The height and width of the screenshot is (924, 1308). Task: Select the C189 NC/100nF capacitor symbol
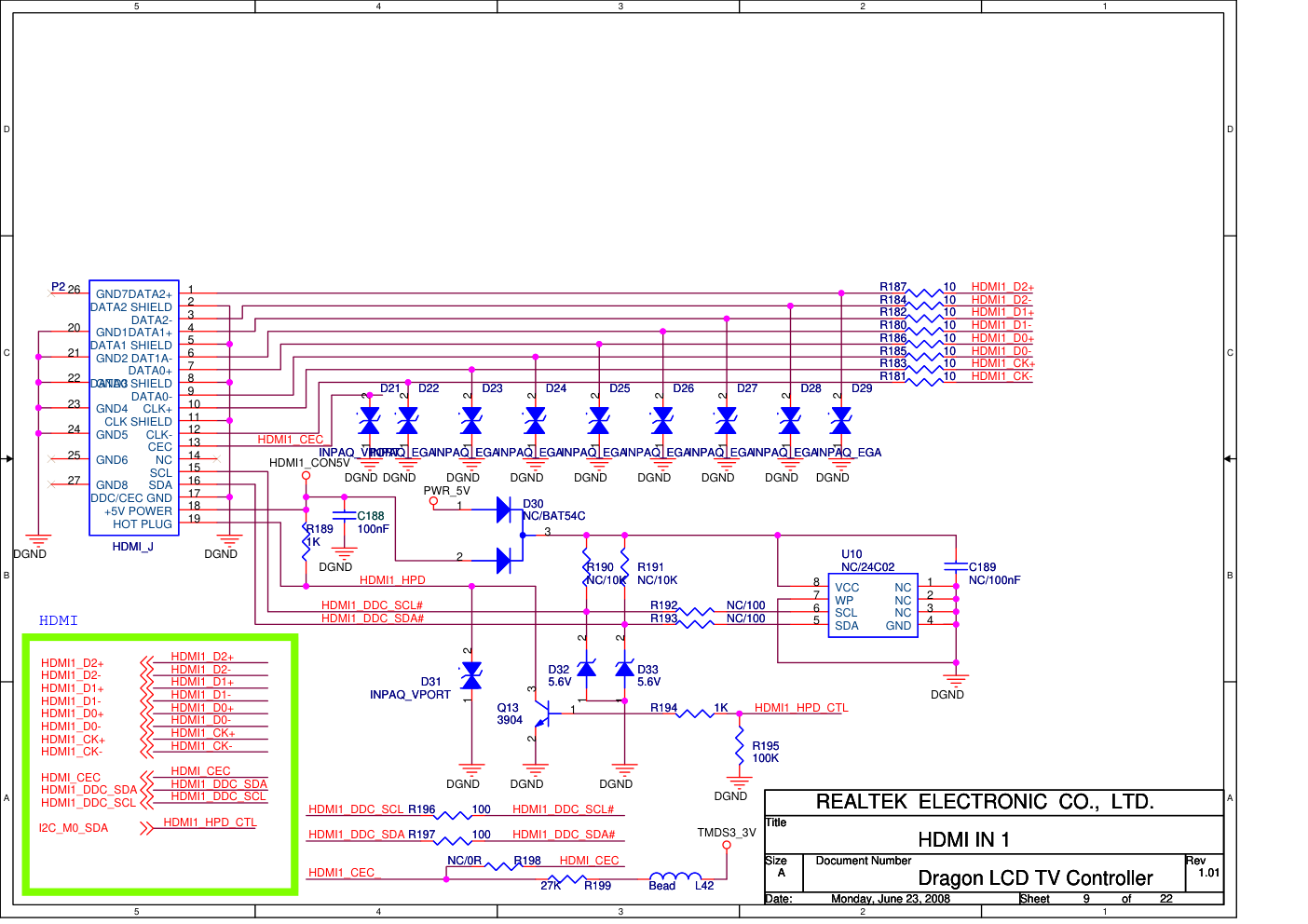click(x=956, y=566)
